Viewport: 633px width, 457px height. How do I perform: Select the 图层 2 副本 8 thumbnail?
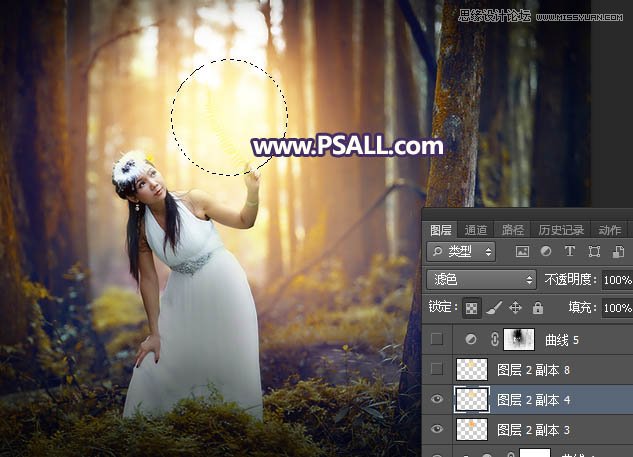472,369
